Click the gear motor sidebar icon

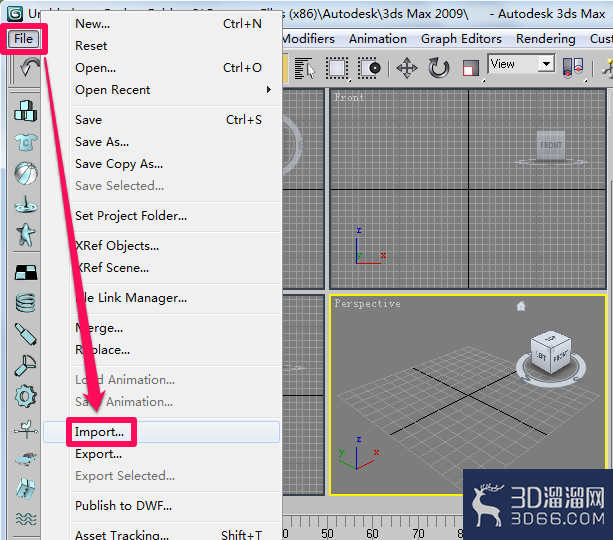(26, 396)
